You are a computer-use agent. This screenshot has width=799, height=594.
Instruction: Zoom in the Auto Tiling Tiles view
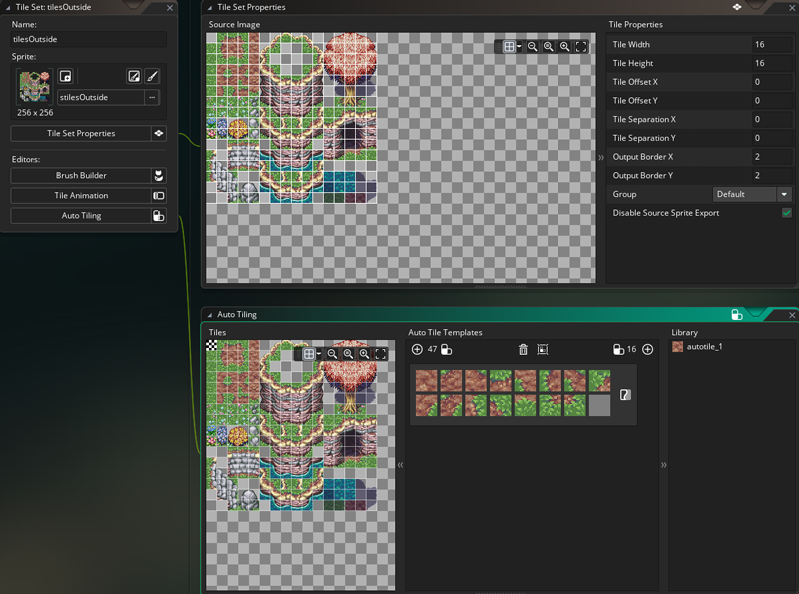(364, 354)
